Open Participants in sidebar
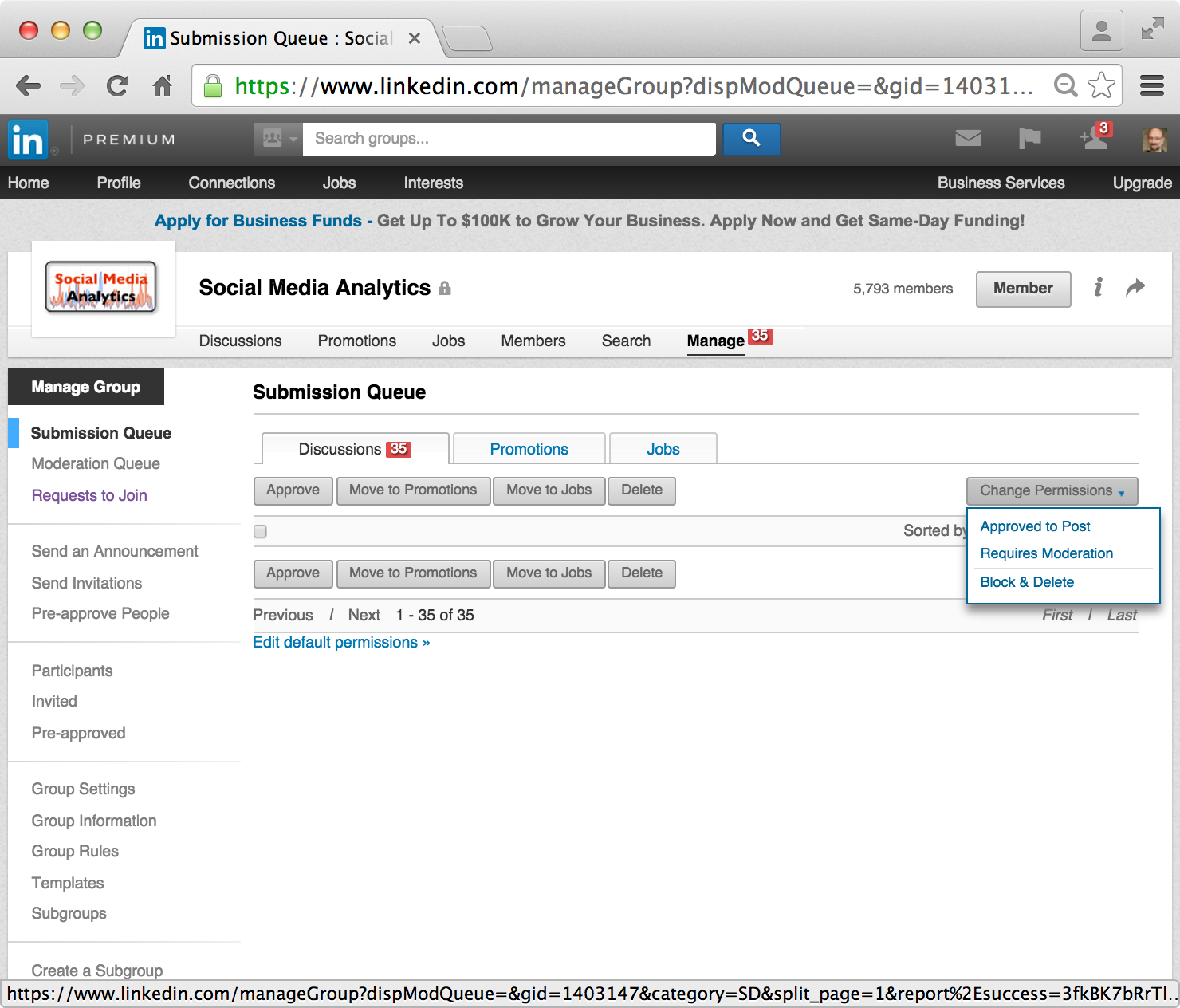Screen dimensions: 1180x1008 tap(72, 671)
